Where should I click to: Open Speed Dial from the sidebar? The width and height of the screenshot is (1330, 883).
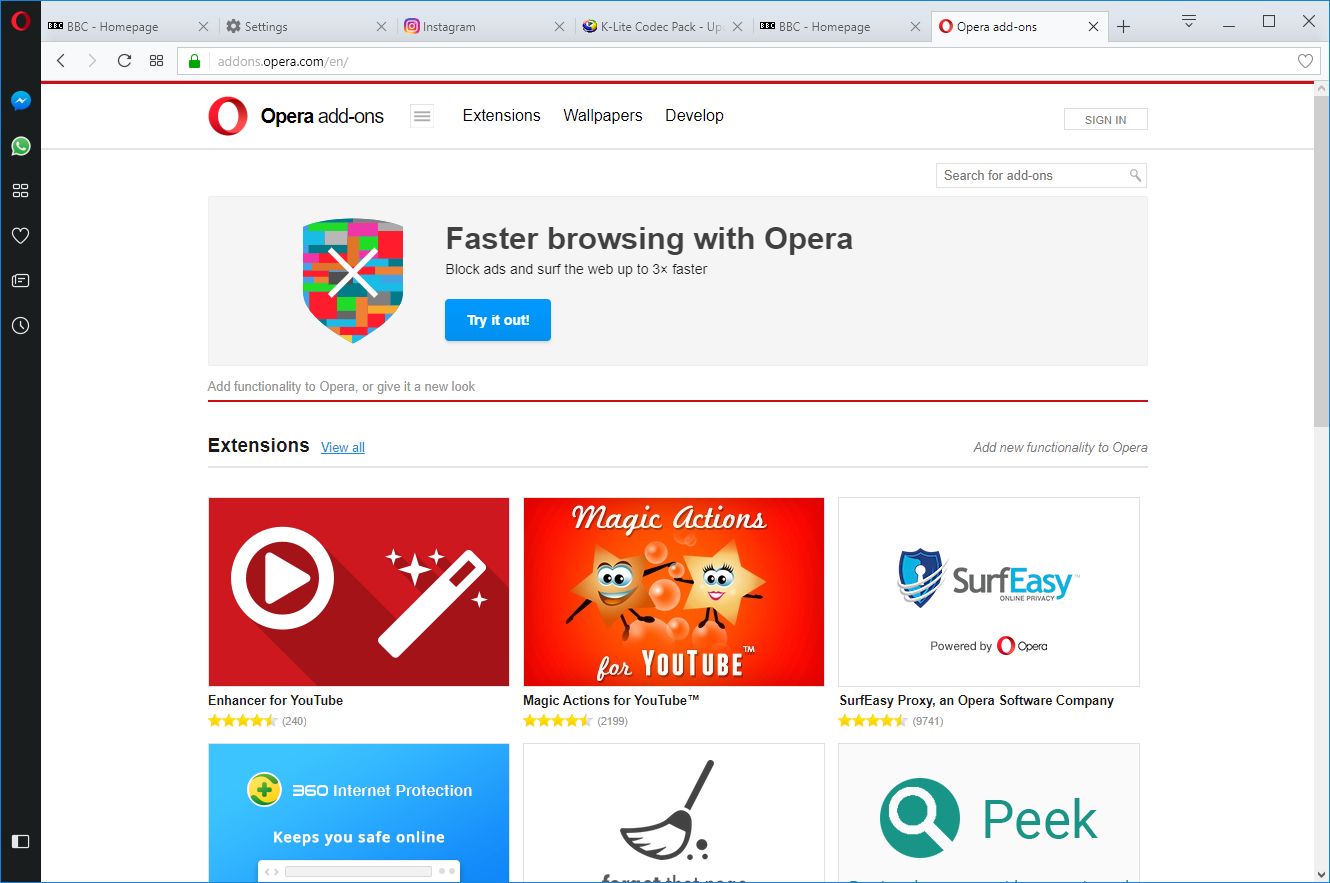click(x=20, y=190)
